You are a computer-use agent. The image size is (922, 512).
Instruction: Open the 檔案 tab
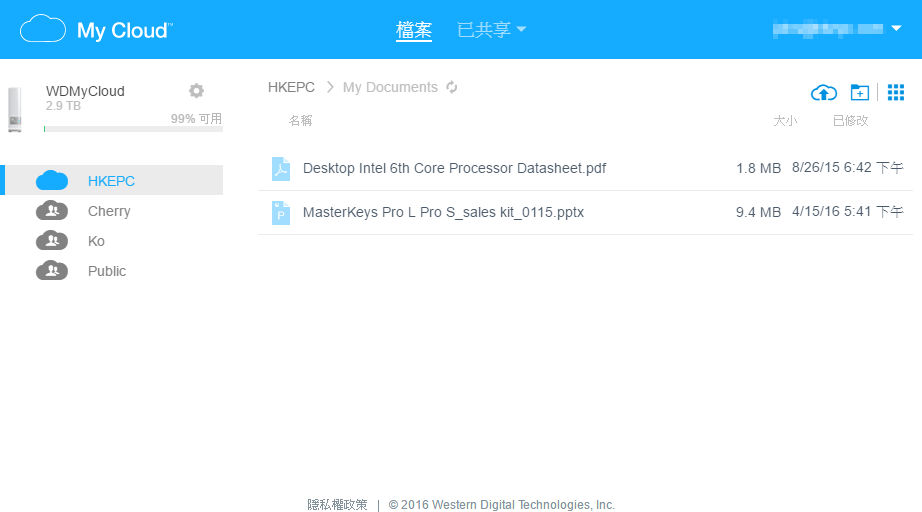[413, 29]
